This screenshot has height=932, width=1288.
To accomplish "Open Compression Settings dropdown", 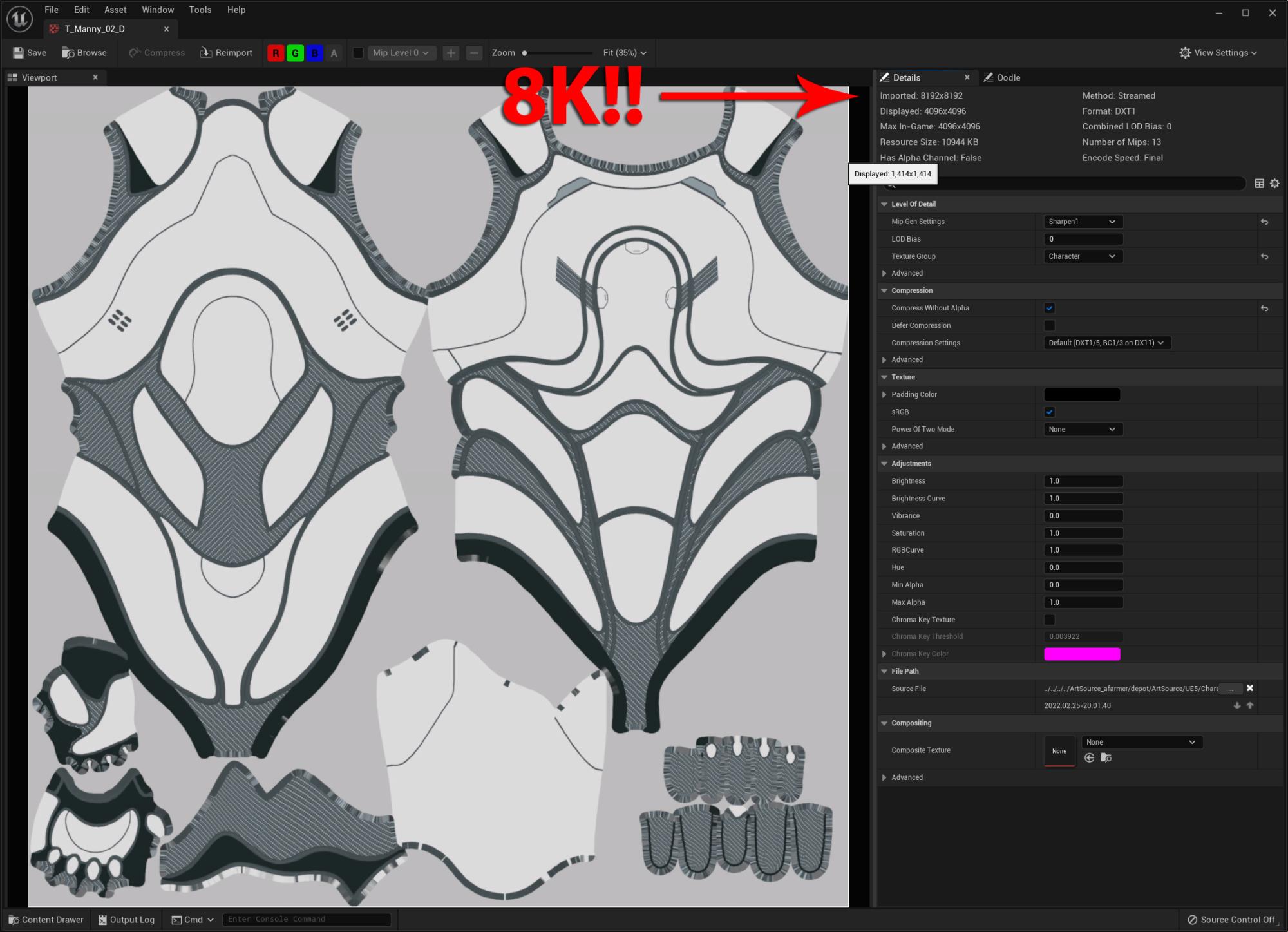I will pyautogui.click(x=1107, y=343).
